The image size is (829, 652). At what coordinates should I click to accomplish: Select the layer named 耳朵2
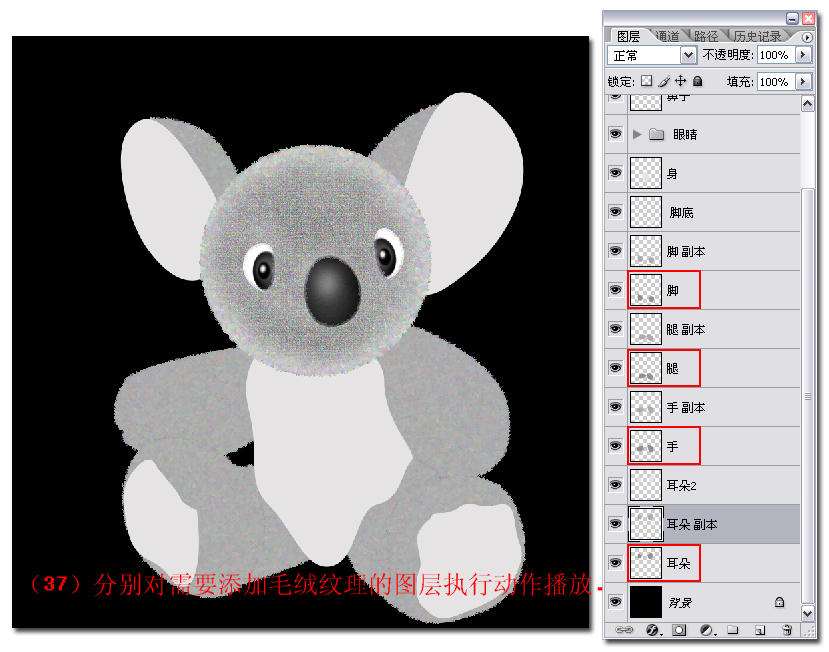tap(681, 485)
